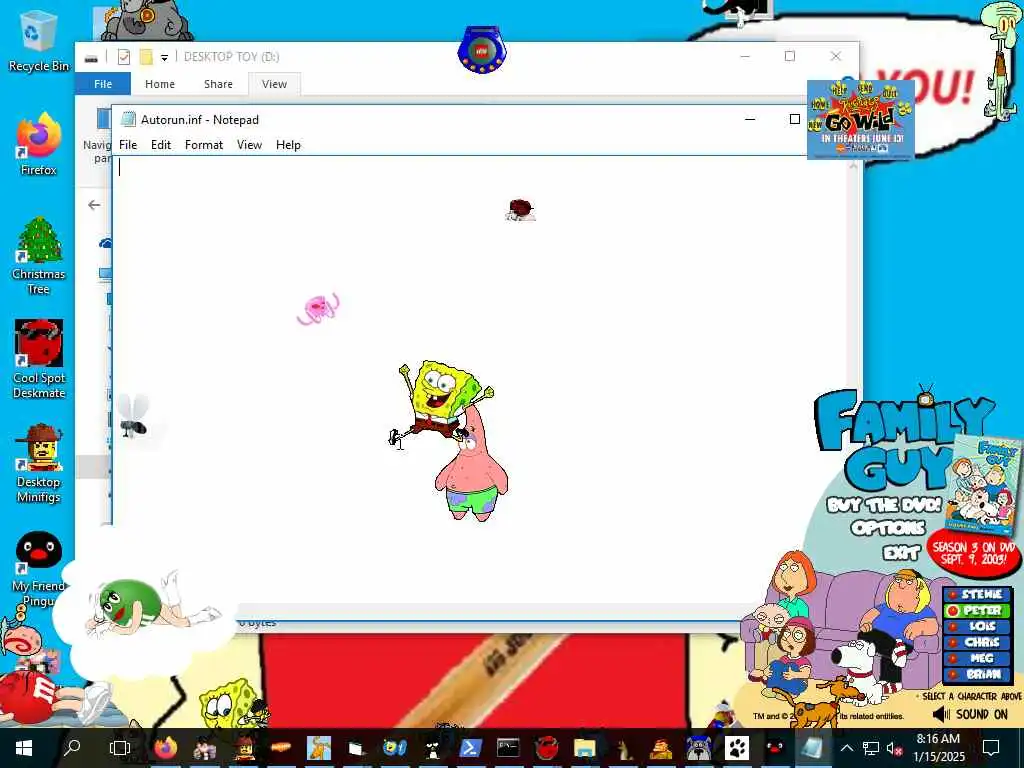Launch Firefox from the desktop shortcut
This screenshot has width=1024, height=768.
(x=38, y=145)
